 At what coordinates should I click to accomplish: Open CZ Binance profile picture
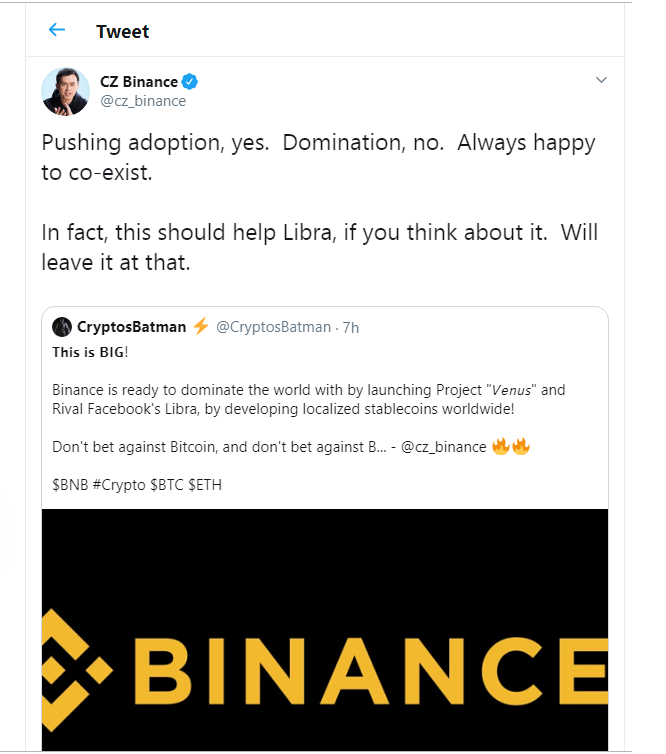tap(65, 91)
